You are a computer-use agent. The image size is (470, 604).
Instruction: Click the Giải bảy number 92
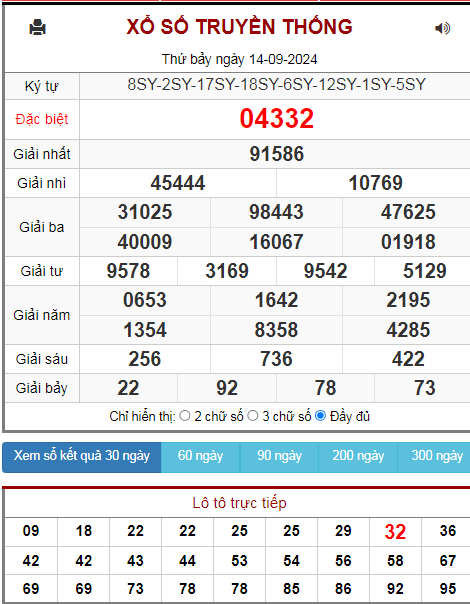point(227,388)
